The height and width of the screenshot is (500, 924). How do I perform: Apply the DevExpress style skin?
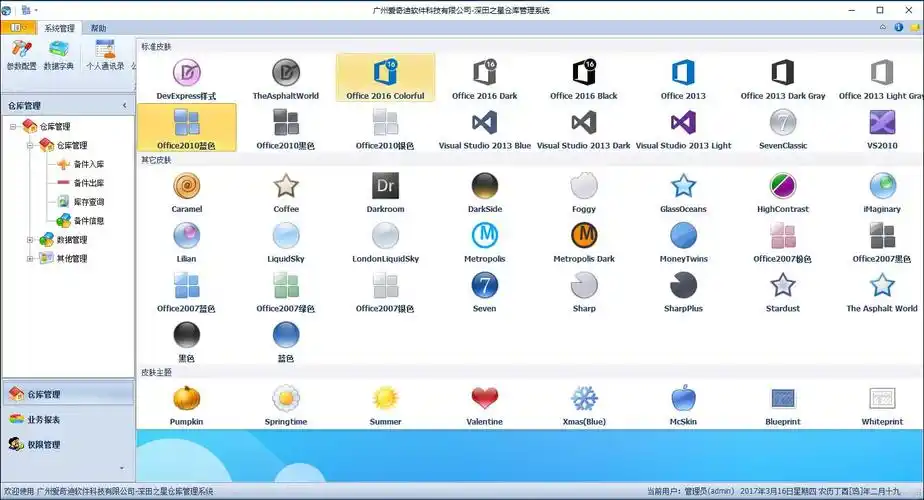tap(186, 78)
